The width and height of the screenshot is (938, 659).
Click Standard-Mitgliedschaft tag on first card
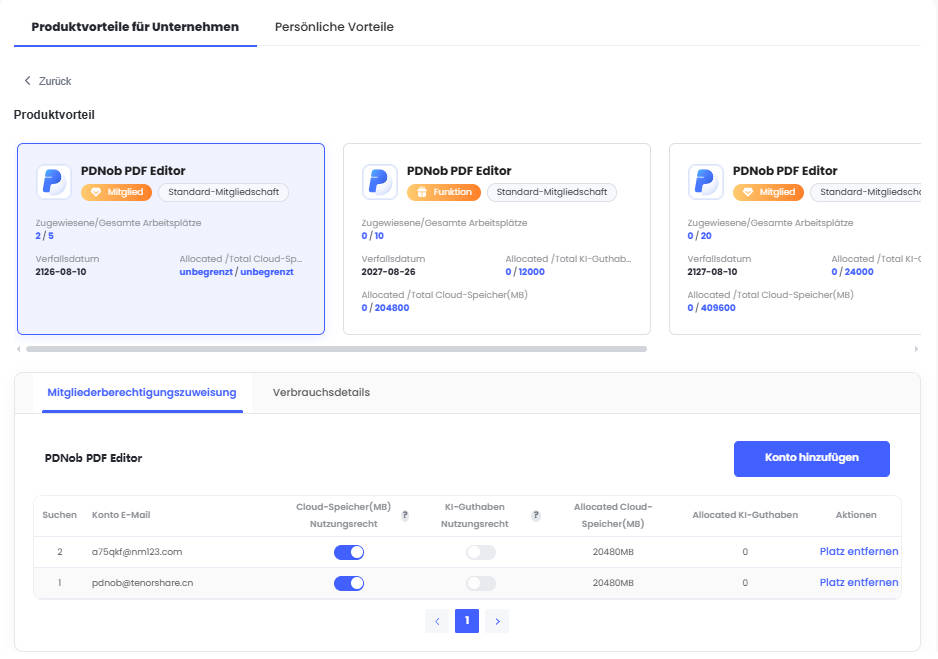[x=223, y=192]
